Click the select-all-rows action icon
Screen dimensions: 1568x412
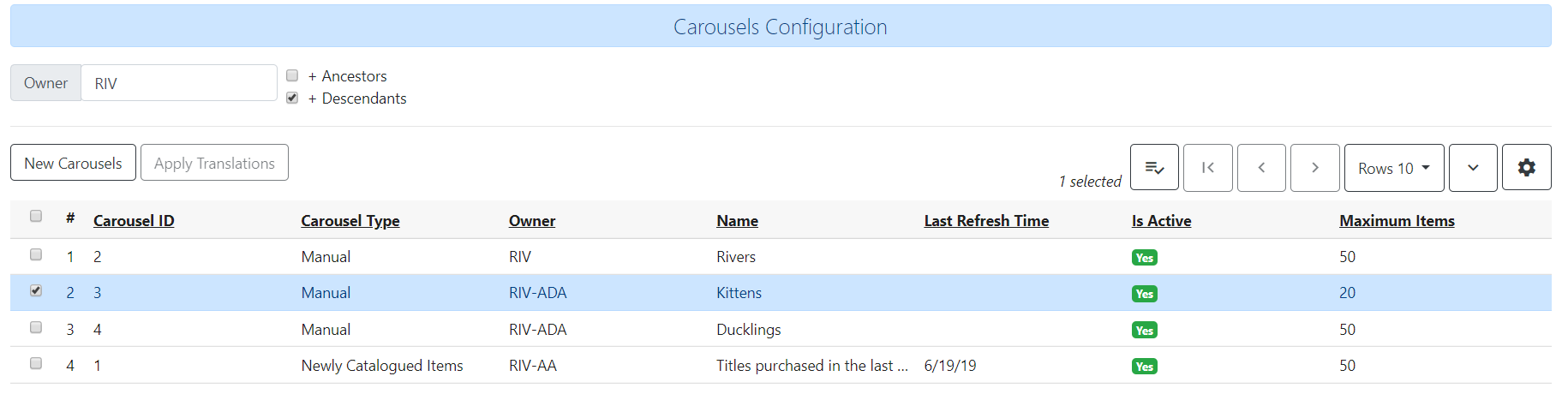coord(1154,168)
